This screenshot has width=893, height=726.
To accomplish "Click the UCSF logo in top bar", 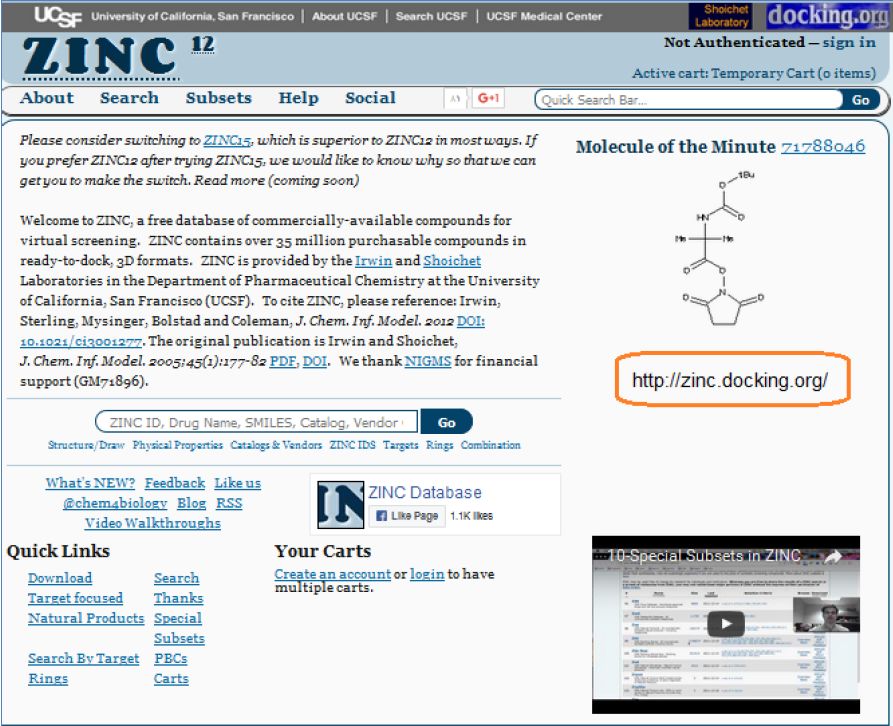I will pyautogui.click(x=58, y=17).
